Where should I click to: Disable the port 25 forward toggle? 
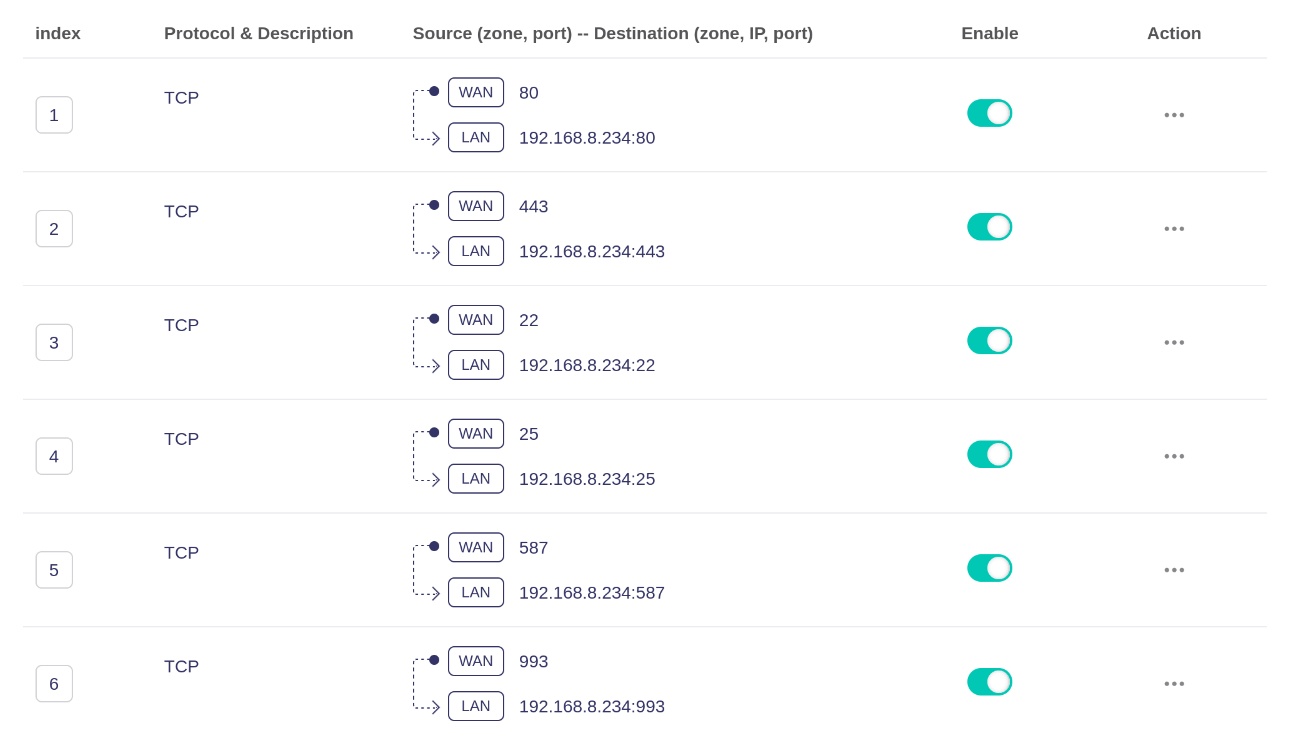pyautogui.click(x=989, y=455)
